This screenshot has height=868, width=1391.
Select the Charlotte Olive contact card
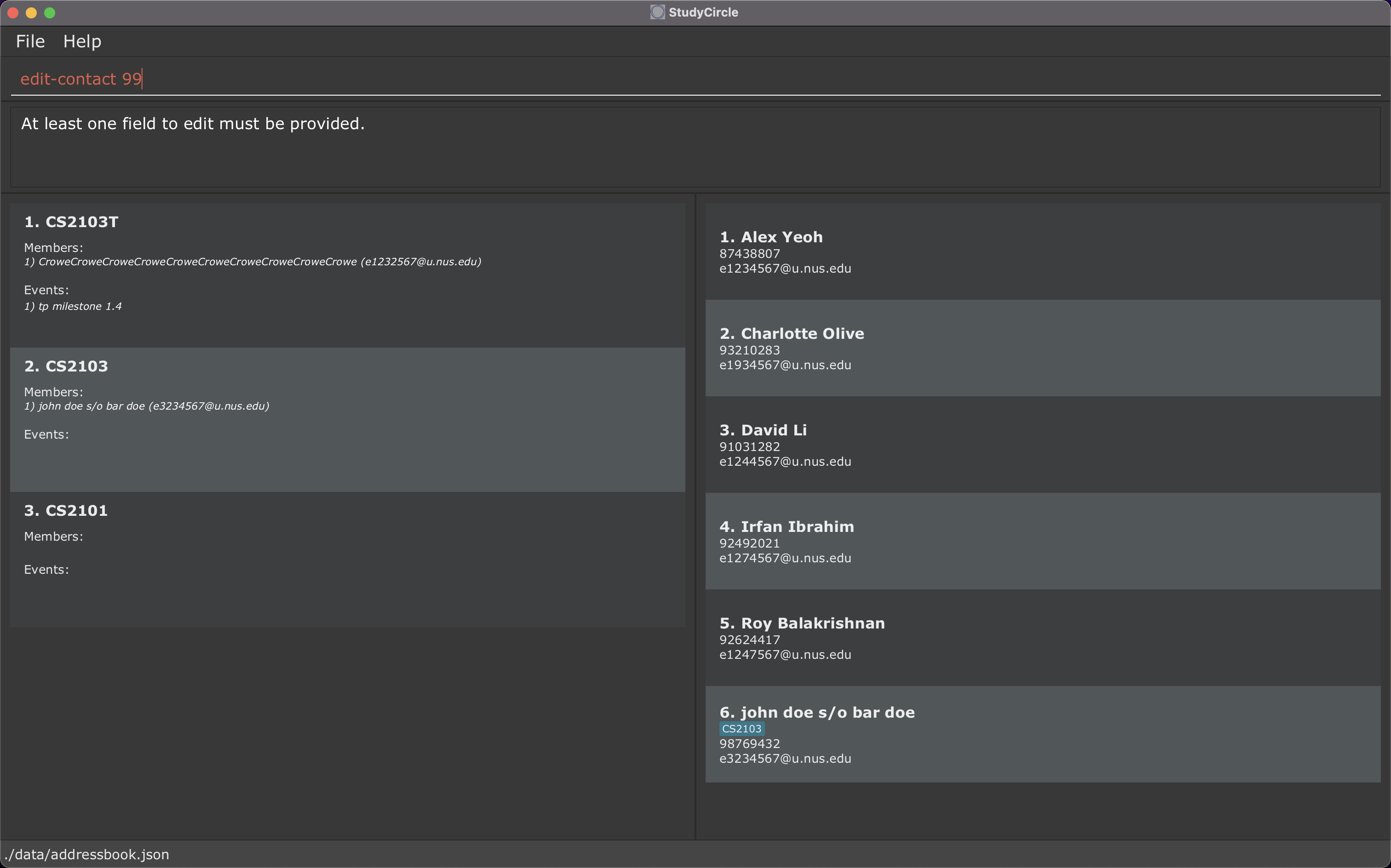click(x=1042, y=348)
